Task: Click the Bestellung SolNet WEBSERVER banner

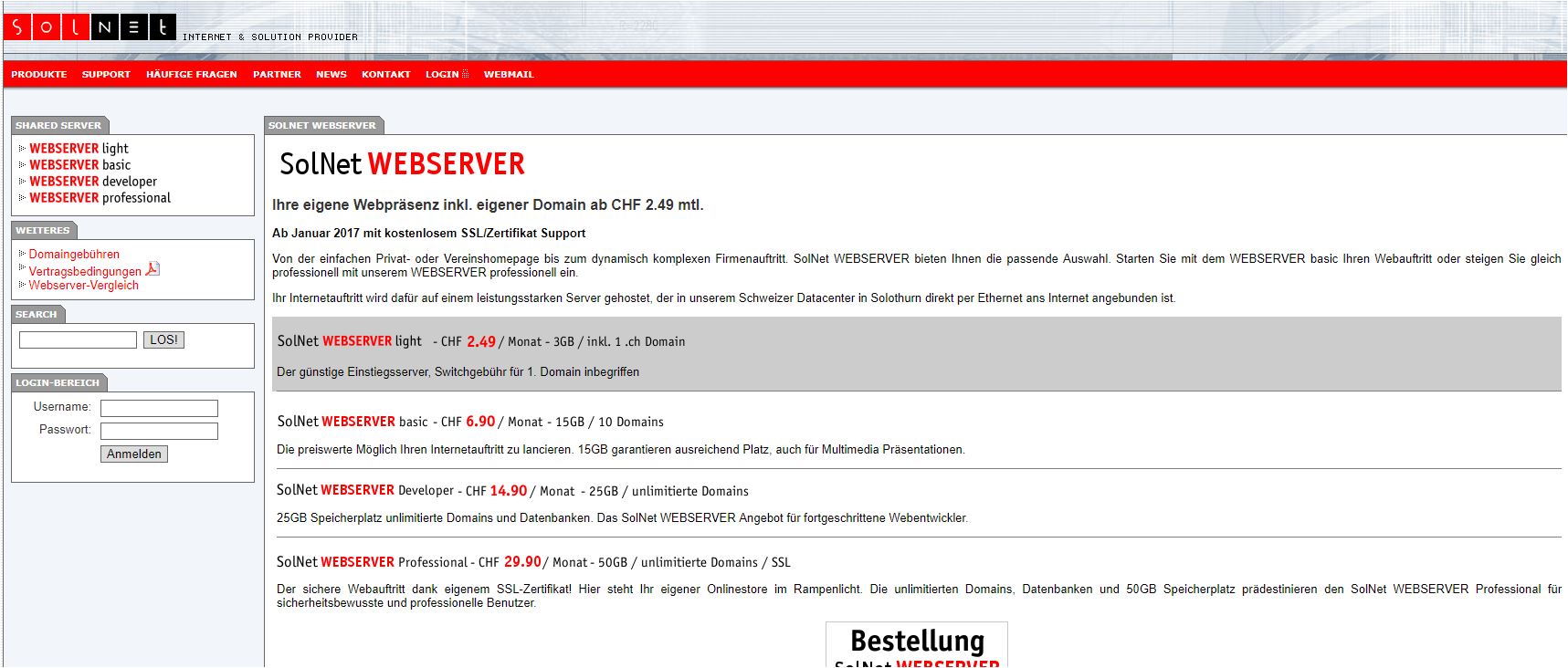Action: (x=917, y=645)
